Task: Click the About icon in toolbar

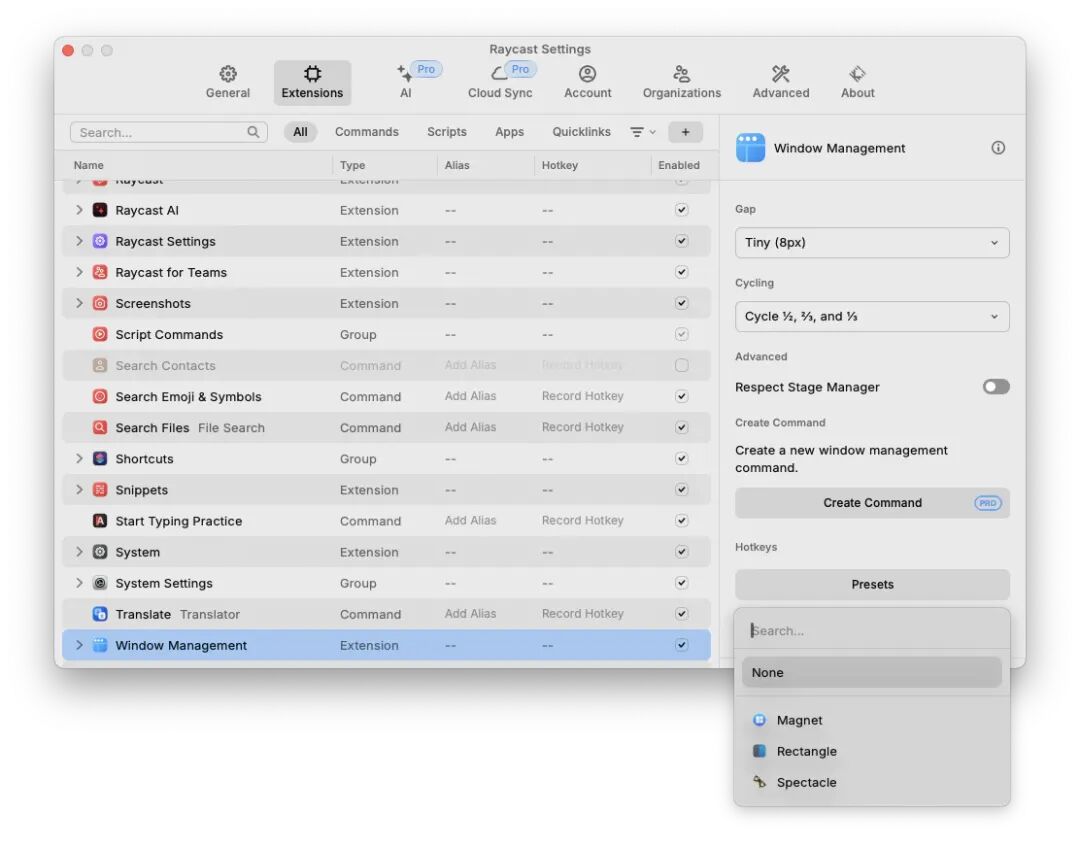Action: [858, 73]
